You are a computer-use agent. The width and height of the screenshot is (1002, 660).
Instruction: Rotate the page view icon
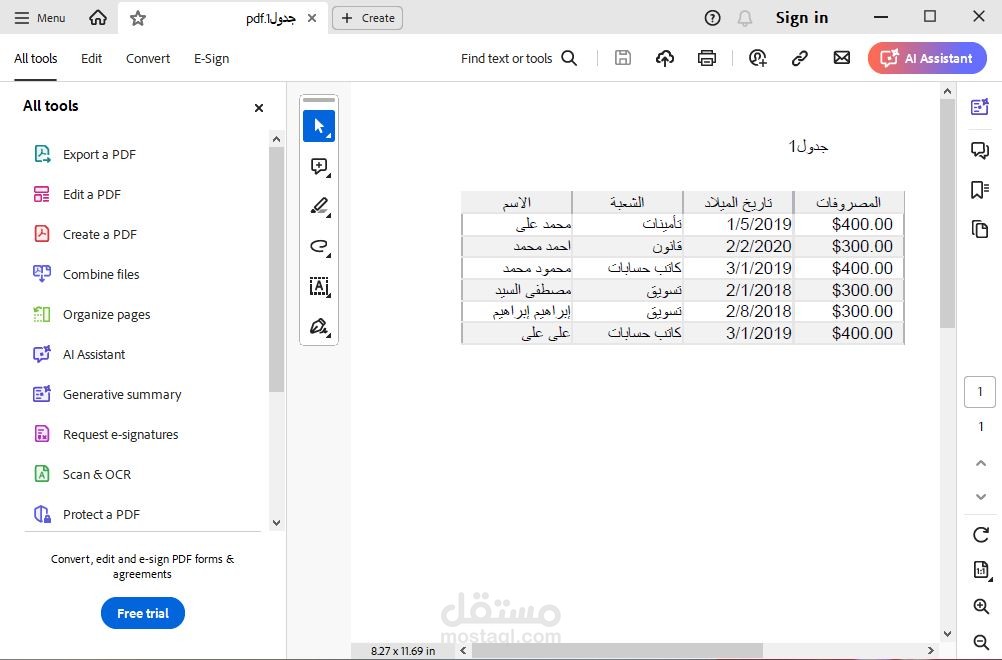click(x=981, y=534)
